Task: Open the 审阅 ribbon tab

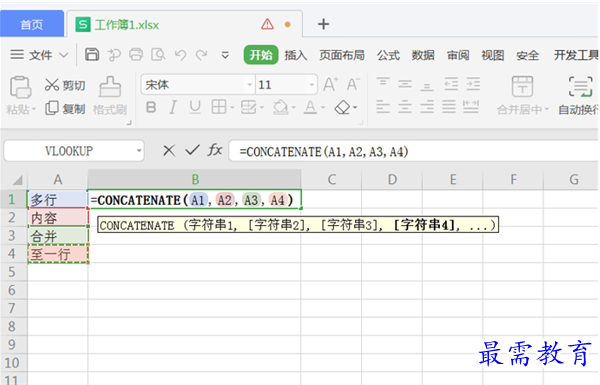Action: pos(458,55)
